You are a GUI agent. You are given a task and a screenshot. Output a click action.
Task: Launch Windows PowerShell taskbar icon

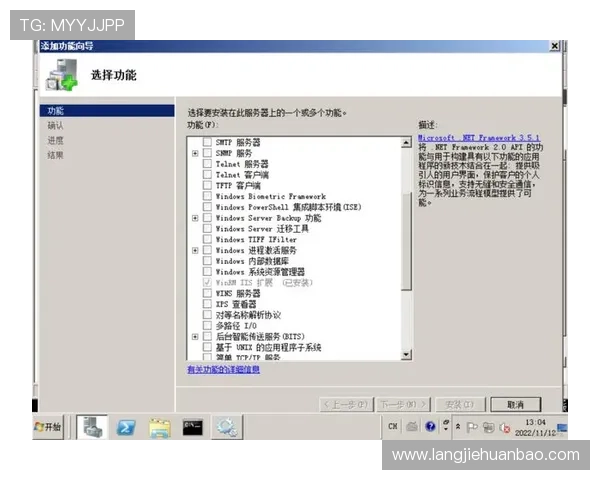click(126, 427)
